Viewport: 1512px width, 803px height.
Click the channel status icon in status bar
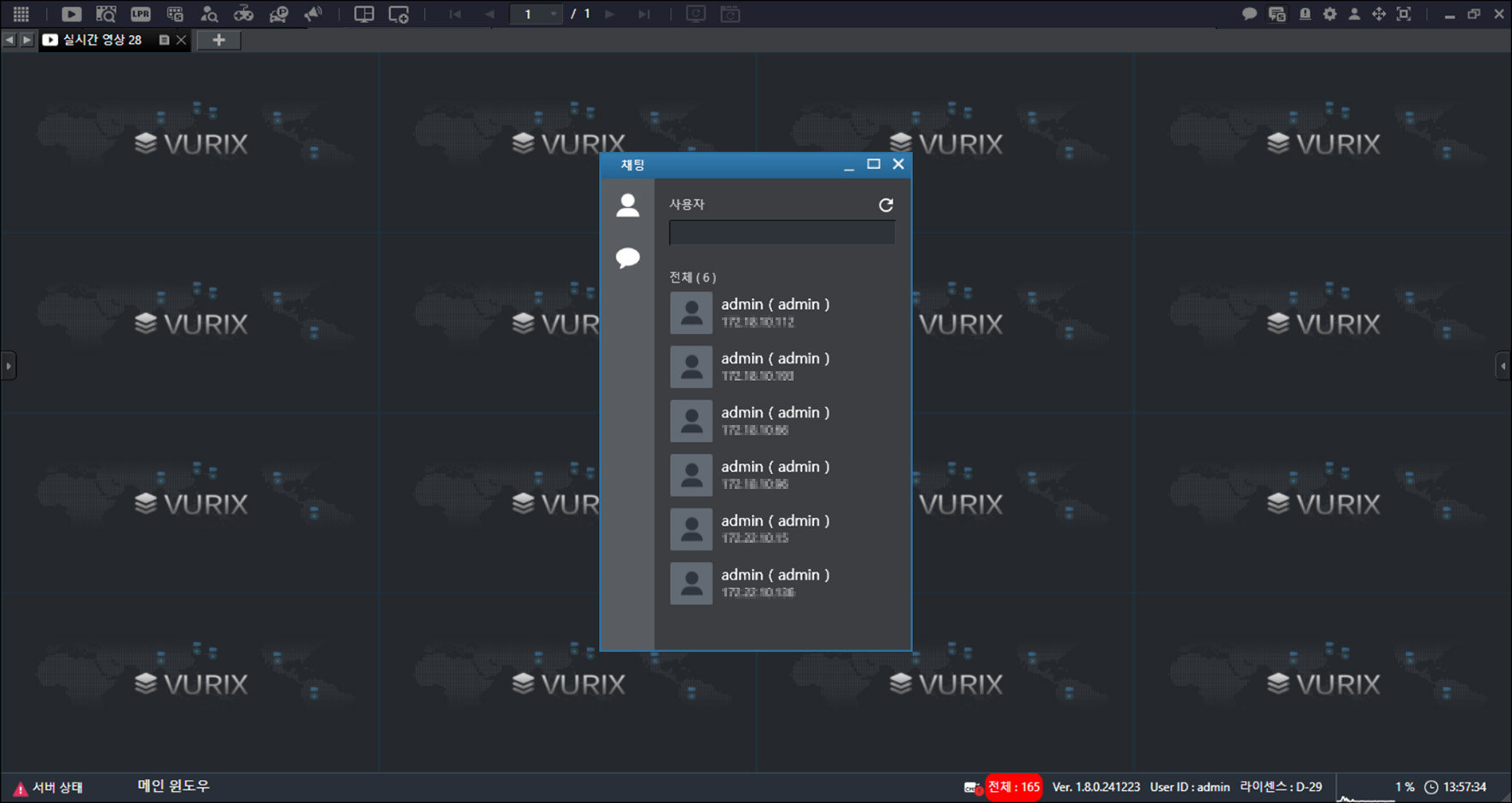coord(973,788)
